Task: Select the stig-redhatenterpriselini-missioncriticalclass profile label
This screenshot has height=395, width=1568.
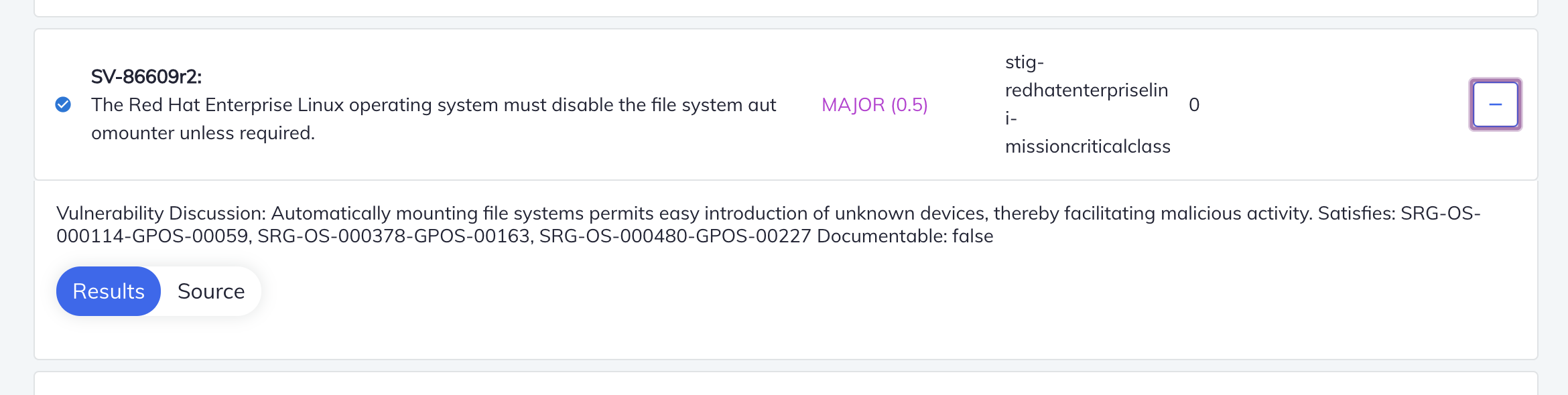Action: coord(1087,104)
